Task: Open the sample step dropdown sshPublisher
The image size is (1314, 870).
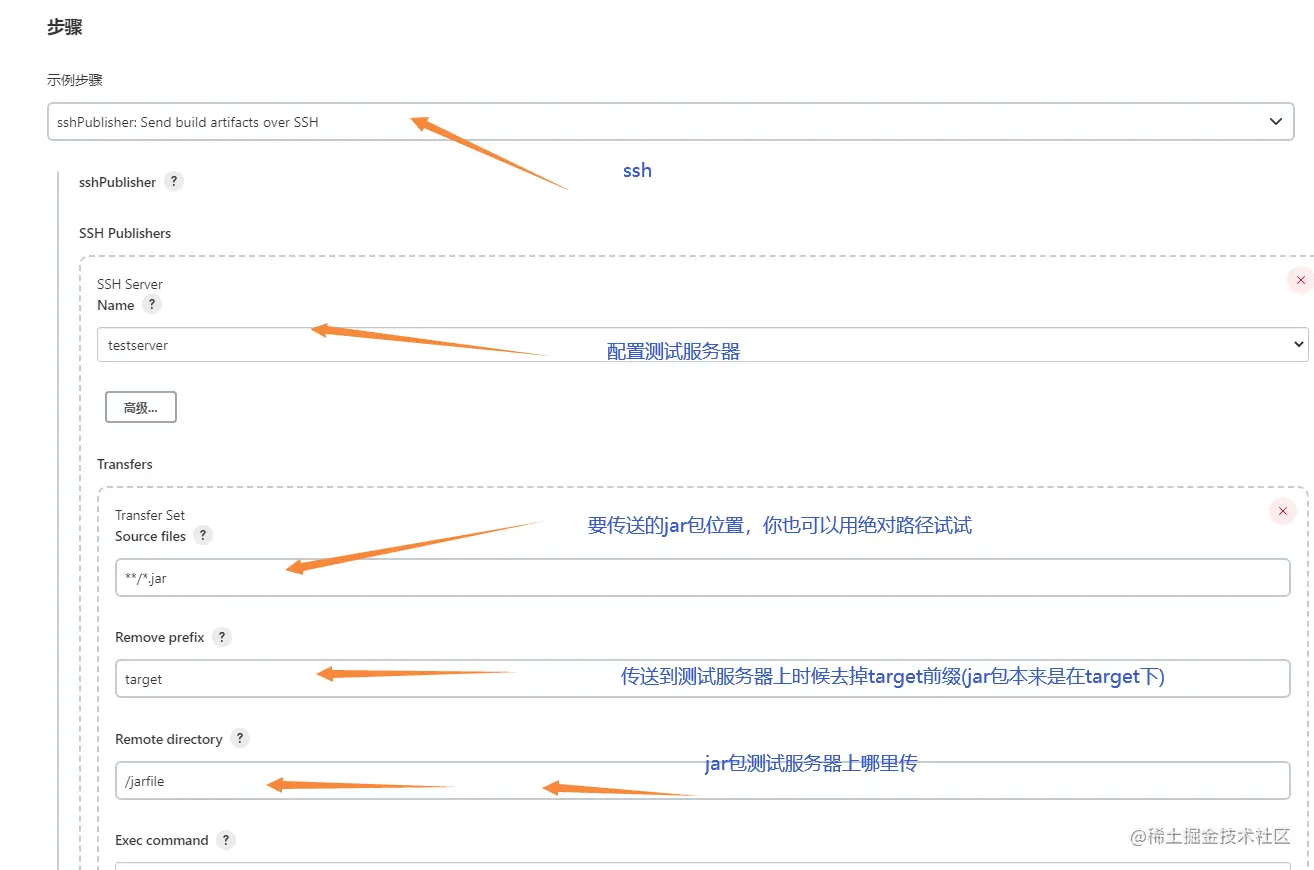Action: [670, 122]
